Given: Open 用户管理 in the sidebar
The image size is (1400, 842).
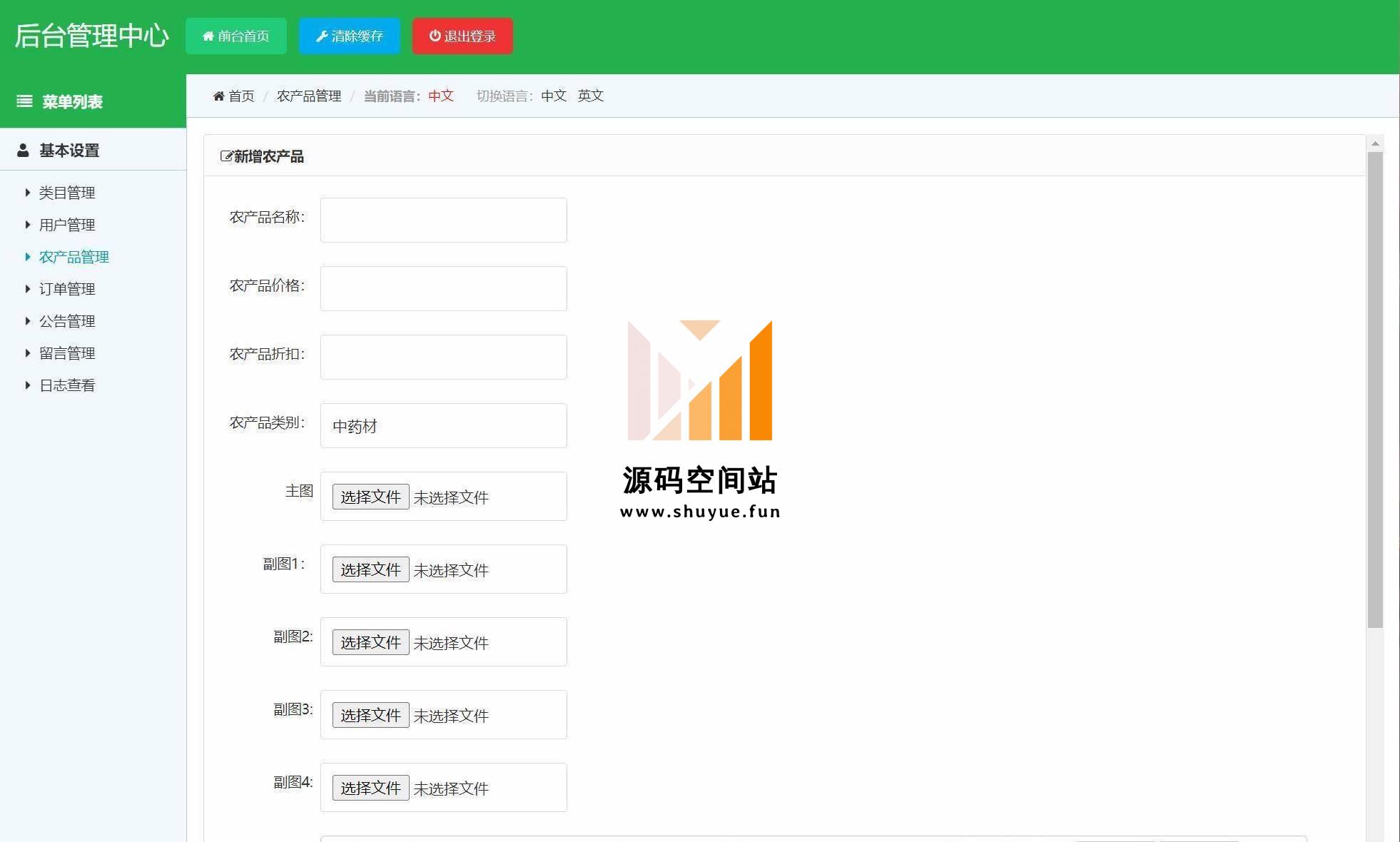Looking at the screenshot, I should 67,225.
